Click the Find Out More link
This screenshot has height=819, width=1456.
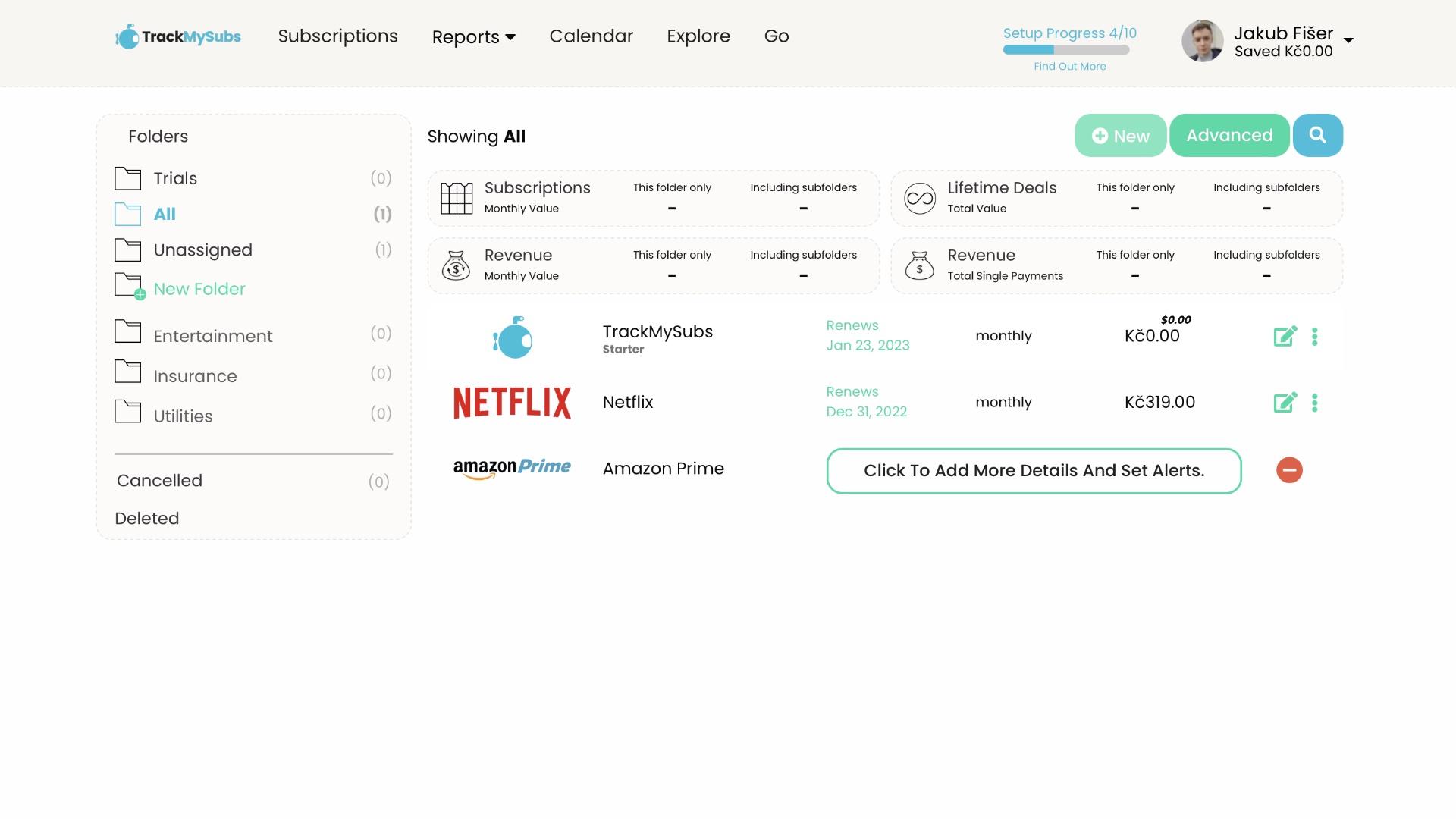(x=1070, y=67)
